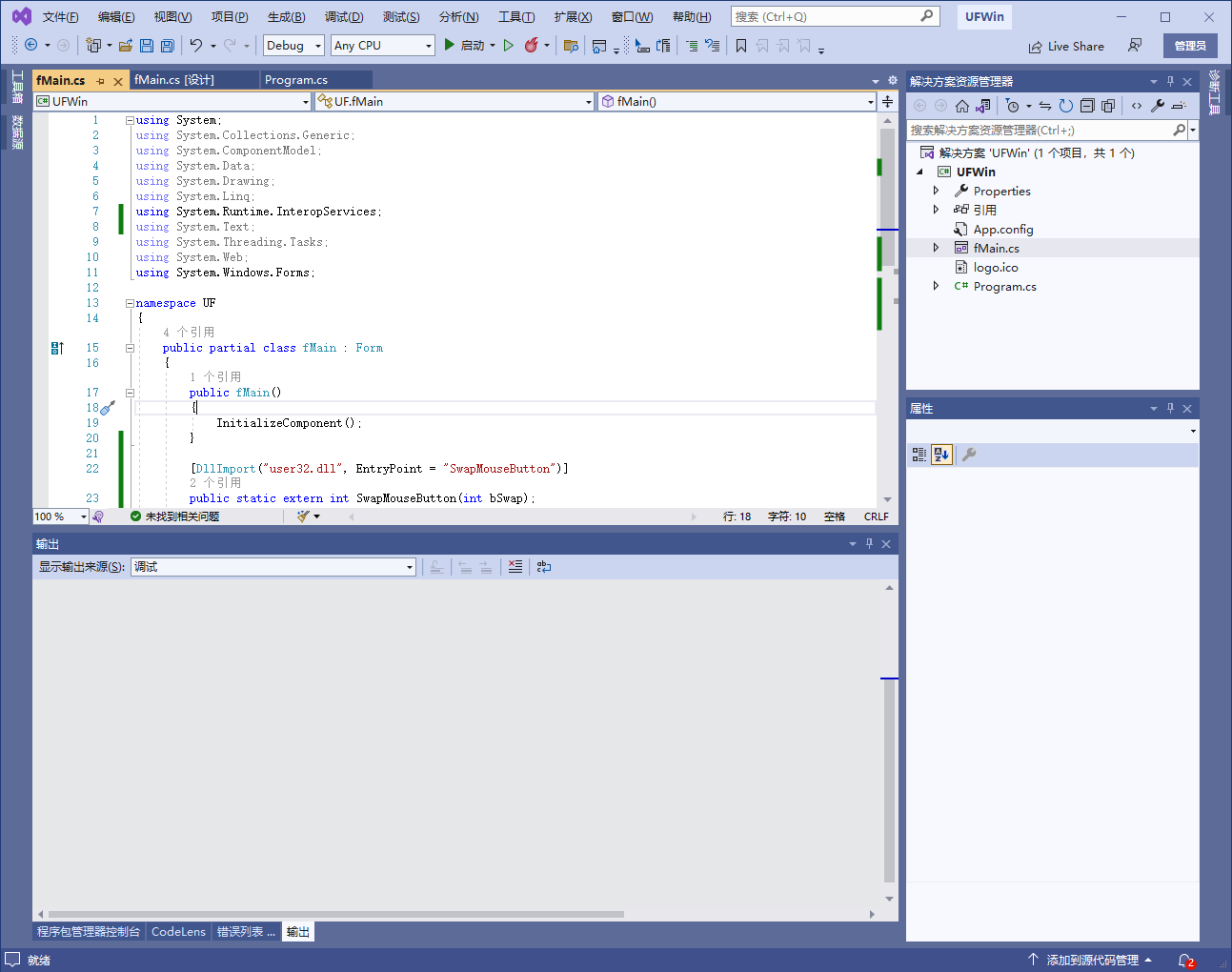The width and height of the screenshot is (1232, 972).
Task: Toggle a bookmark with the bookmark icon
Action: pos(741,45)
